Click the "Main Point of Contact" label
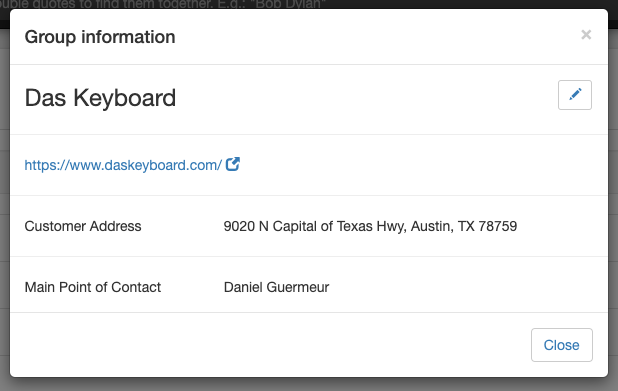This screenshot has height=391, width=618. (x=93, y=287)
